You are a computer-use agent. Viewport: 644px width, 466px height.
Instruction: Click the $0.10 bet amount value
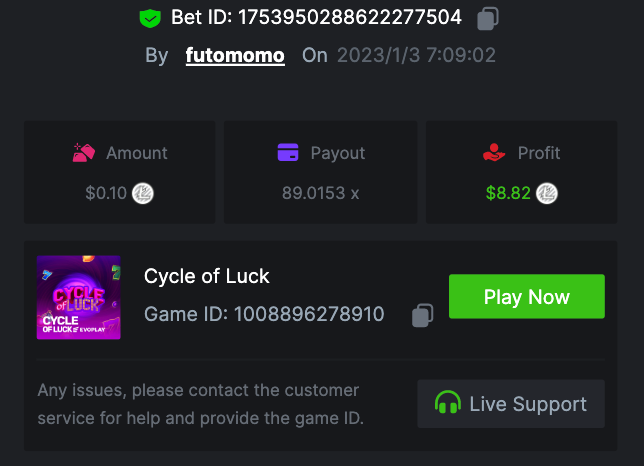point(106,193)
